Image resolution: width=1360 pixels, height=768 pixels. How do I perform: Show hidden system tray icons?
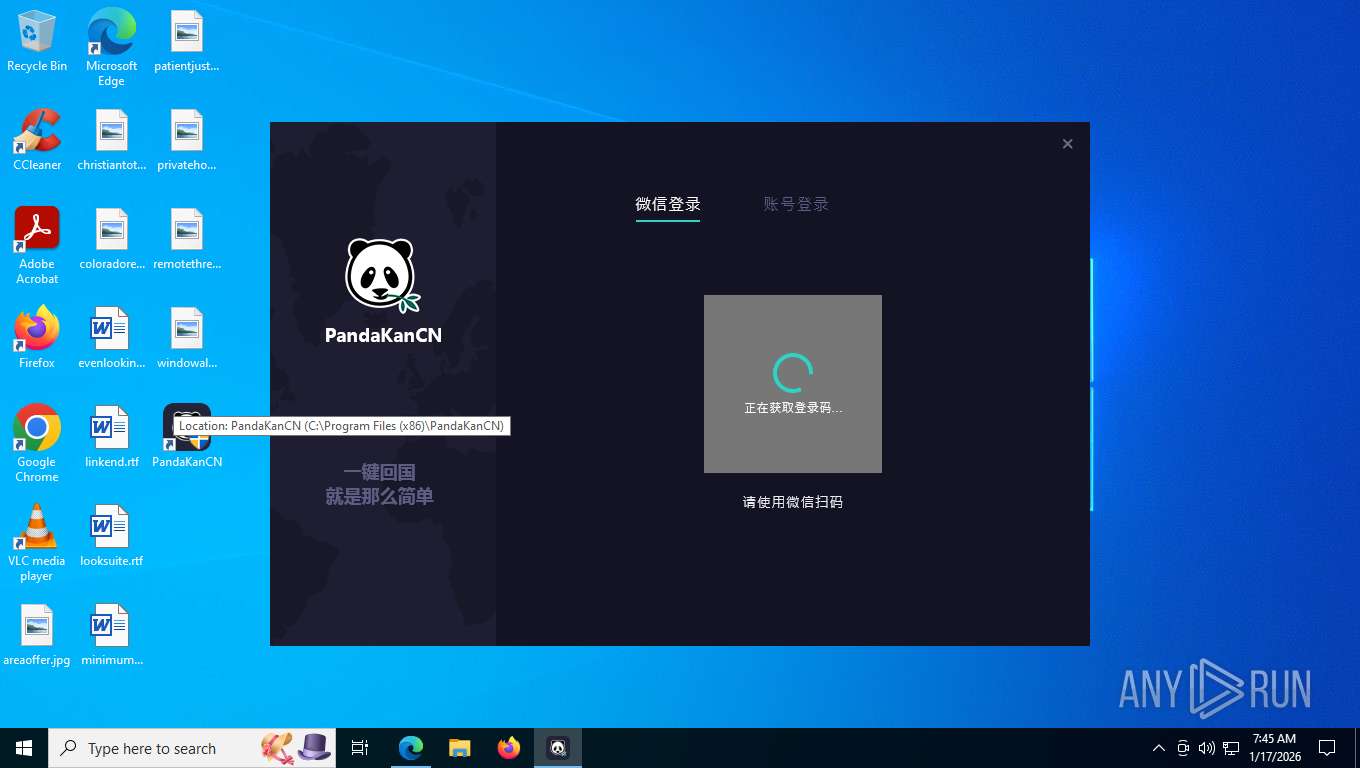coord(1159,748)
